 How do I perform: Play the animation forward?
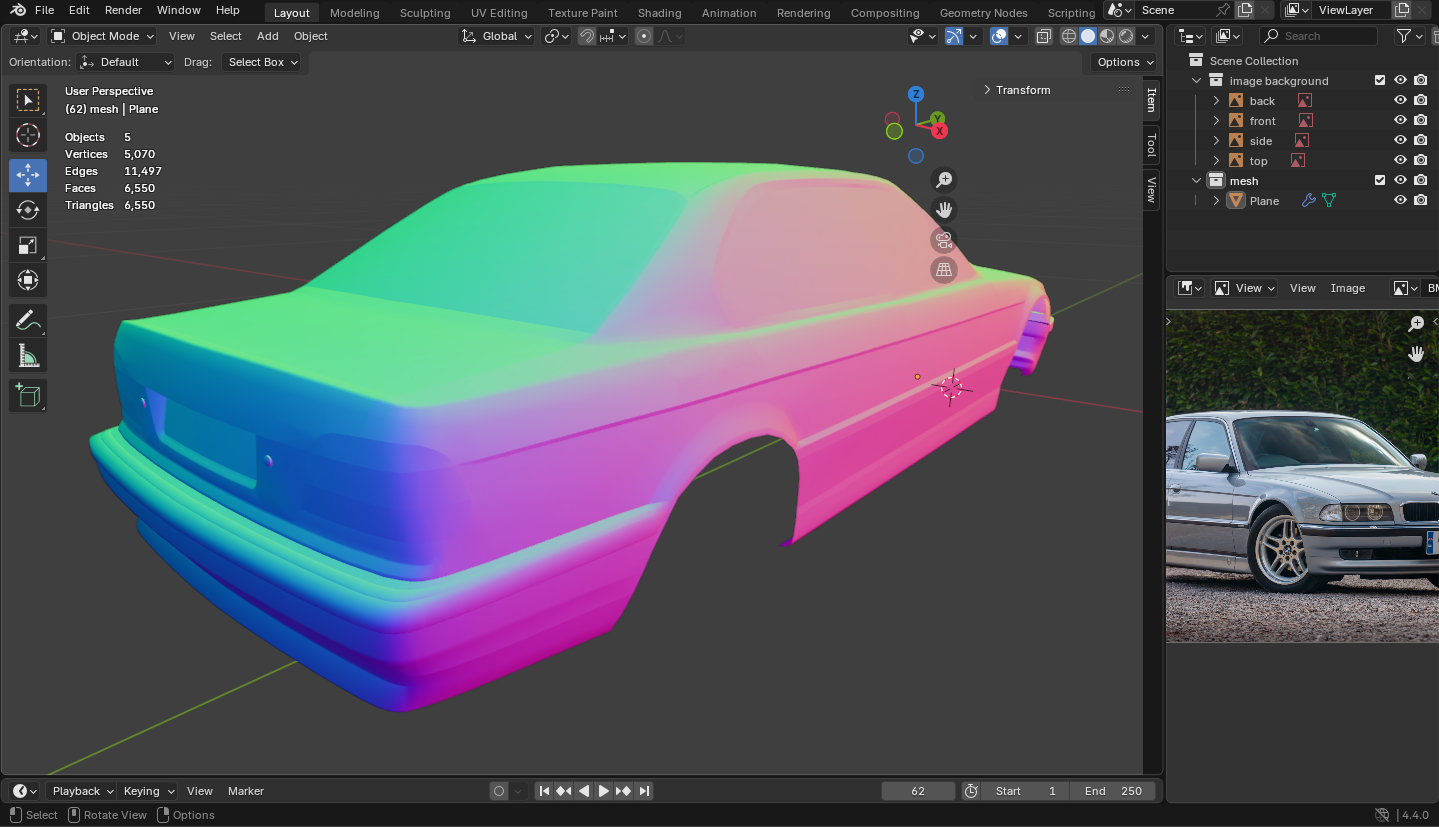pos(604,791)
